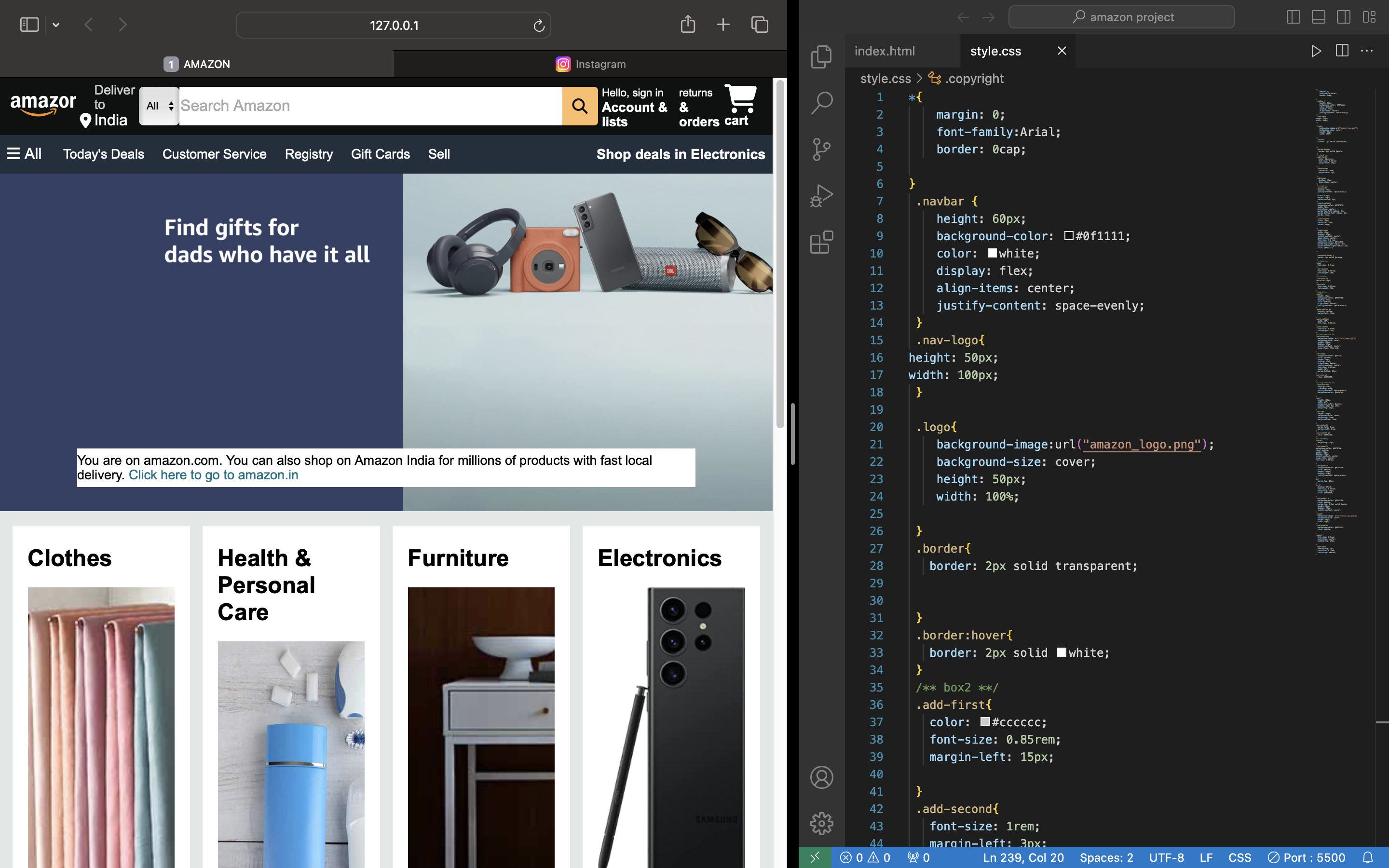Open the Source Control view

point(821,149)
